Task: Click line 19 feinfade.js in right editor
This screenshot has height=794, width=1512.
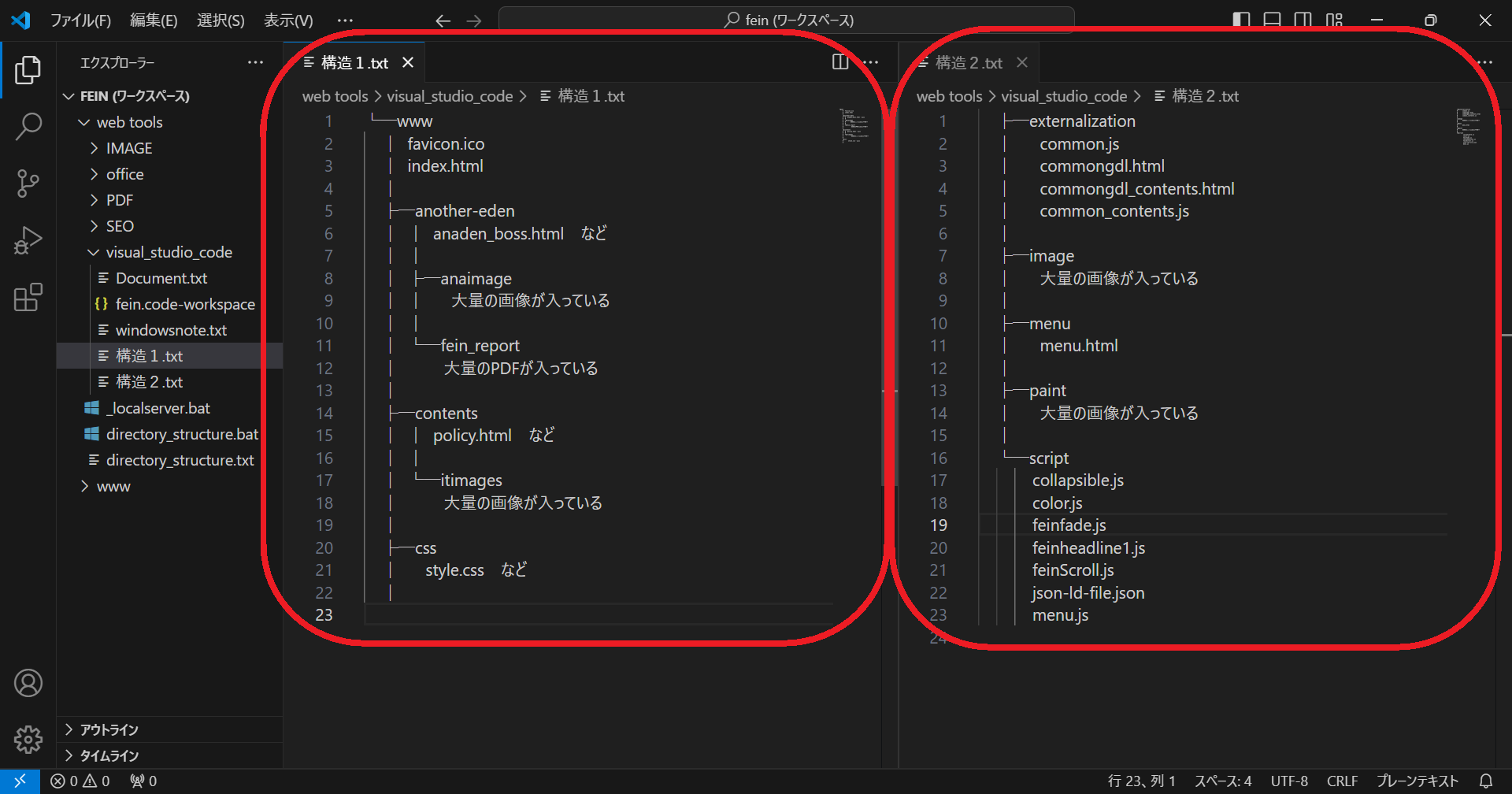Action: coord(1069,525)
